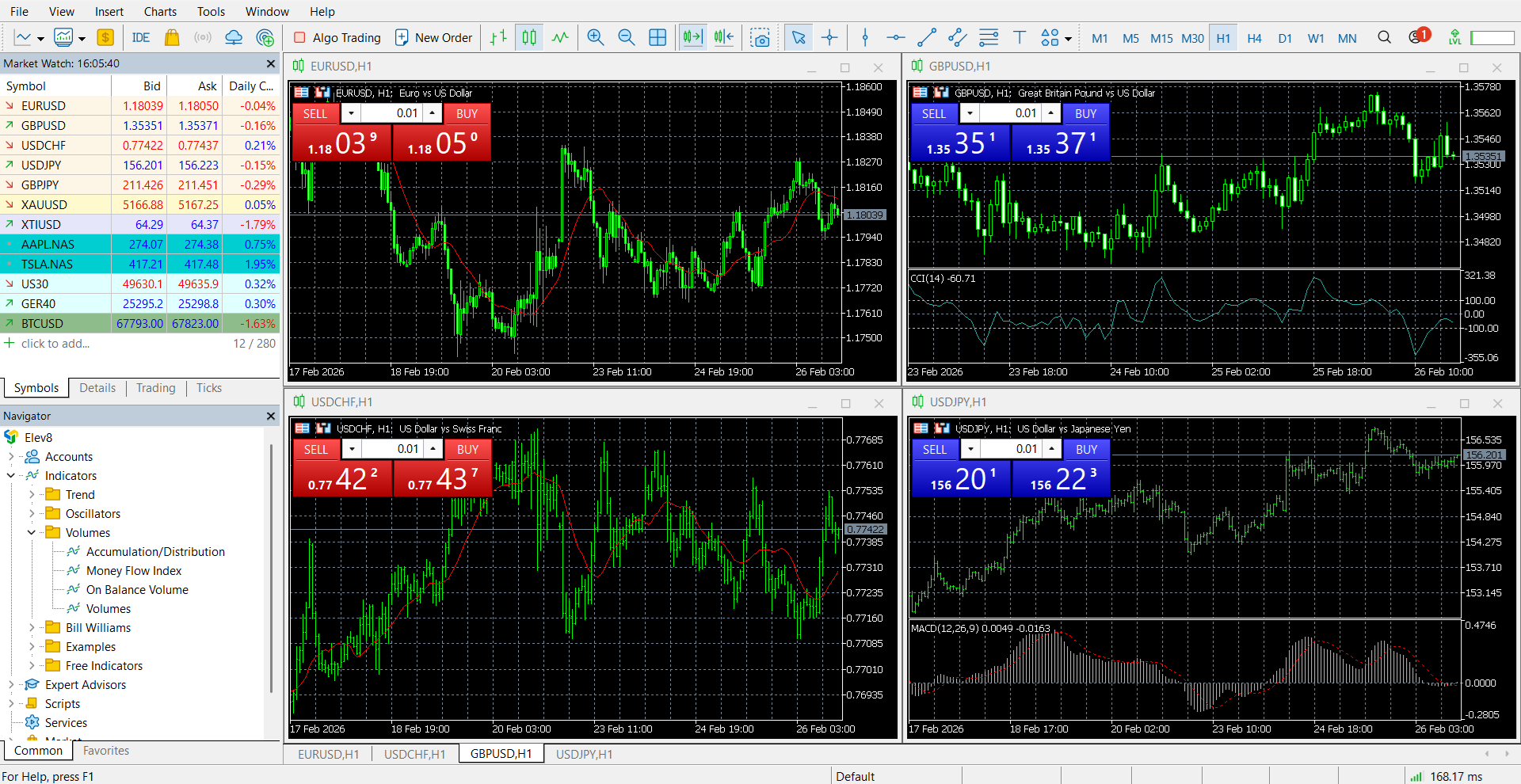The width and height of the screenshot is (1521, 784).
Task: Click the subscribe with plus icon
Action: pos(265,37)
